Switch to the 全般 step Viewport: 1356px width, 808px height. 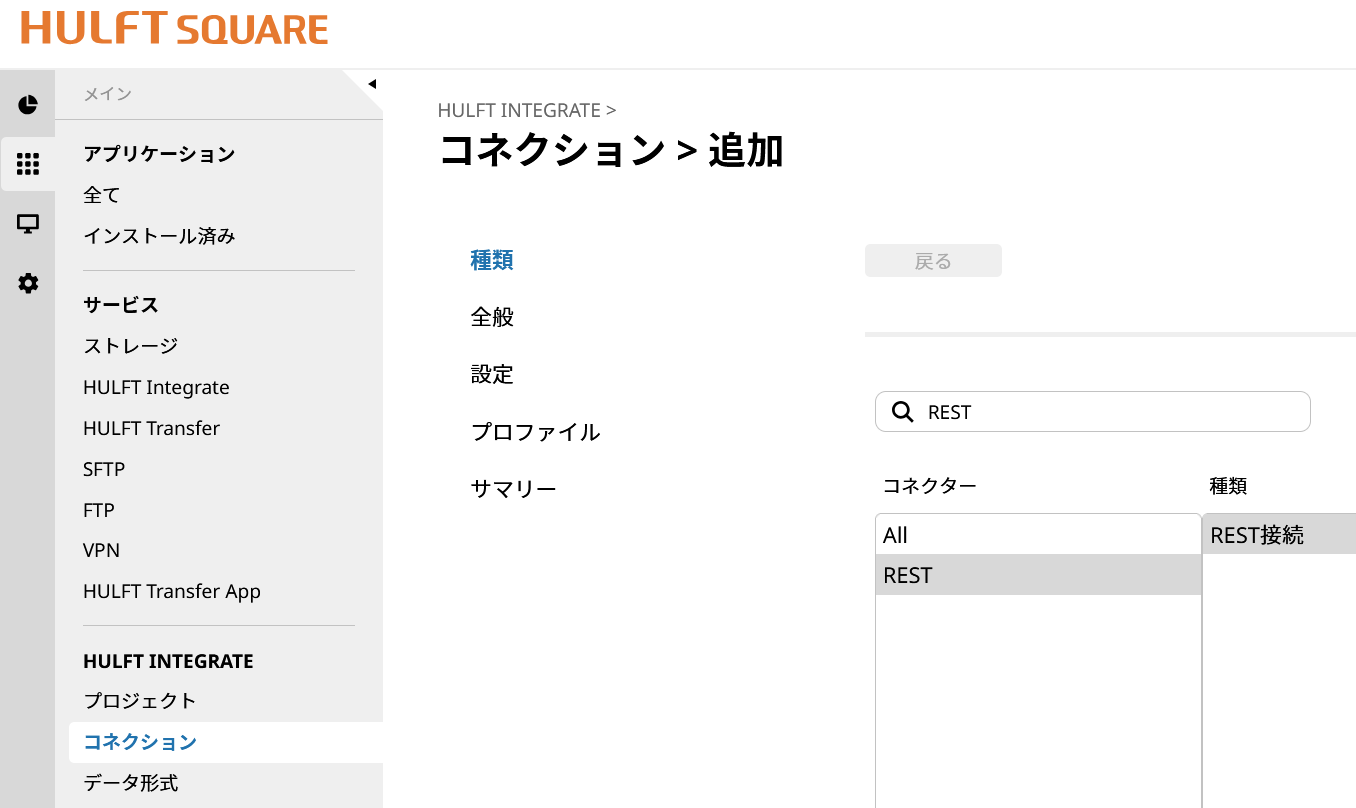(492, 318)
